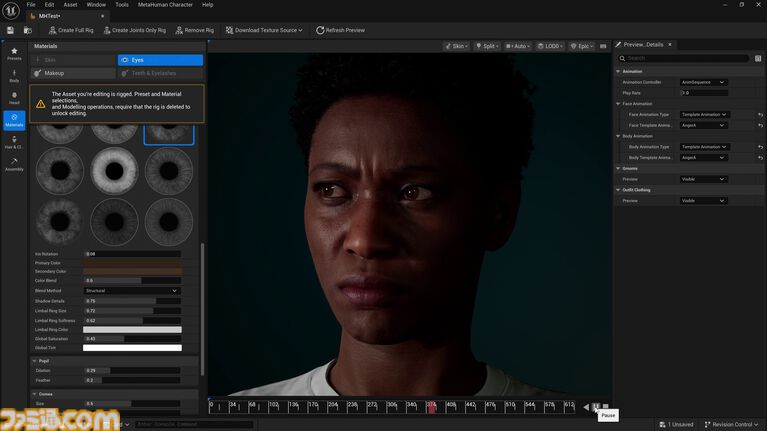Open the Details panel settings grid icon
The image size is (767, 431).
click(758, 58)
